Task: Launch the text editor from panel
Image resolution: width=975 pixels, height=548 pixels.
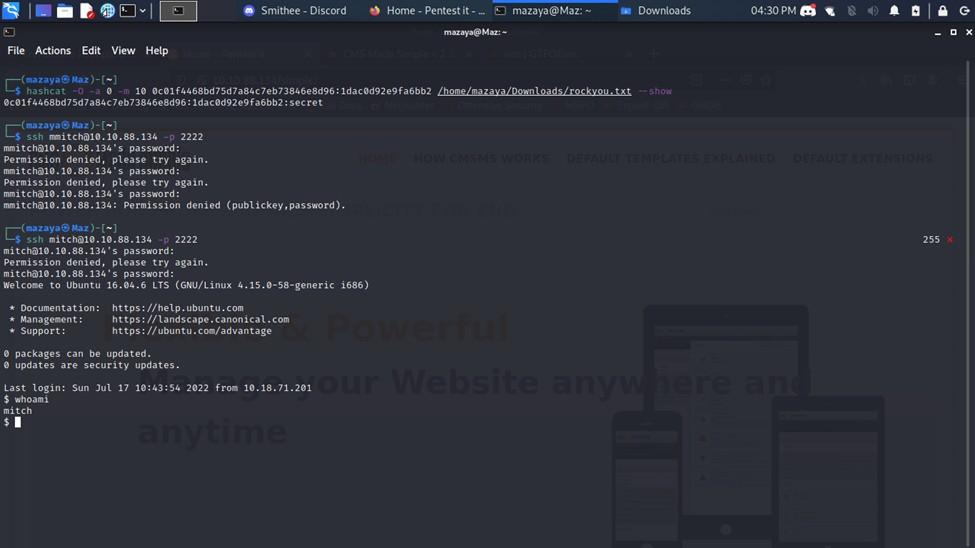Action: [x=86, y=11]
